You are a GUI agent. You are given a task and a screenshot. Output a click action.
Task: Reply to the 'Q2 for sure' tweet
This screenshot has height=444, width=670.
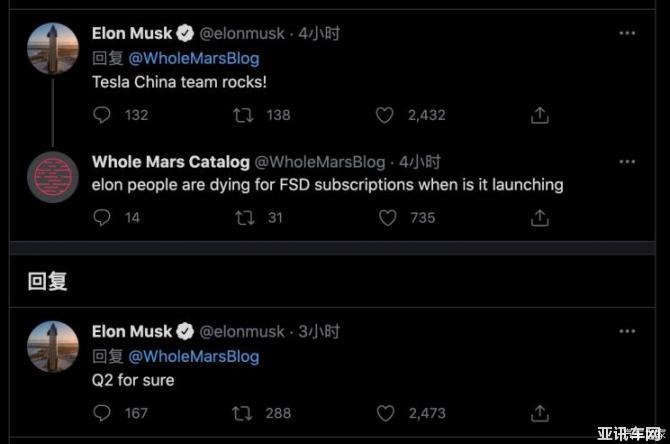102,412
